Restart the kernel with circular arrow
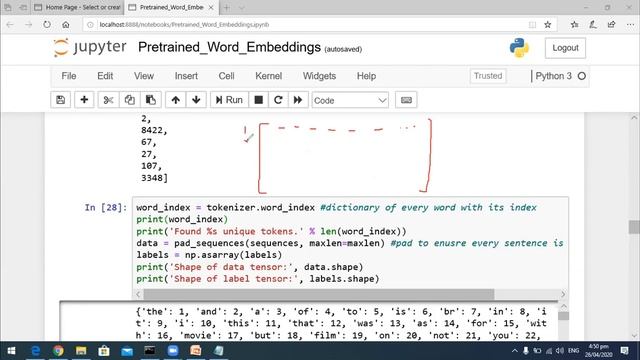Image resolution: width=640 pixels, height=360 pixels. [x=278, y=100]
